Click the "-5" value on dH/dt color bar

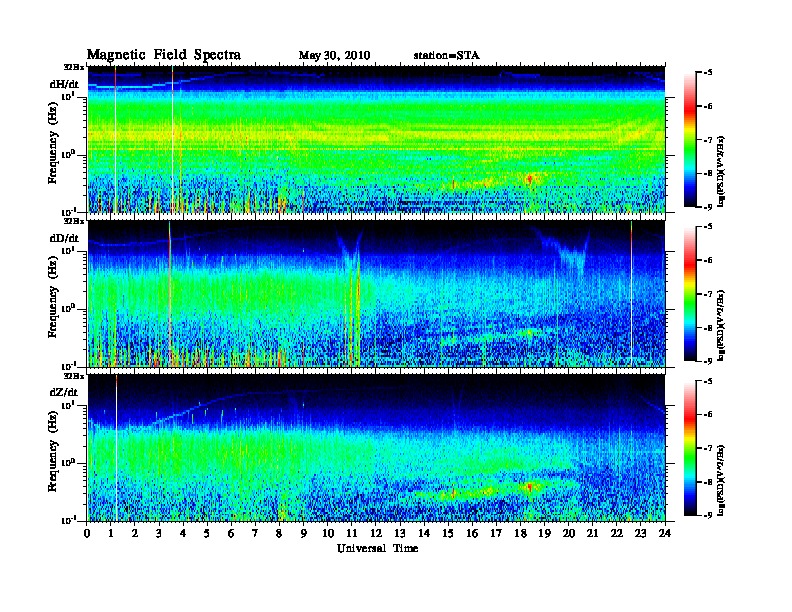[708, 73]
